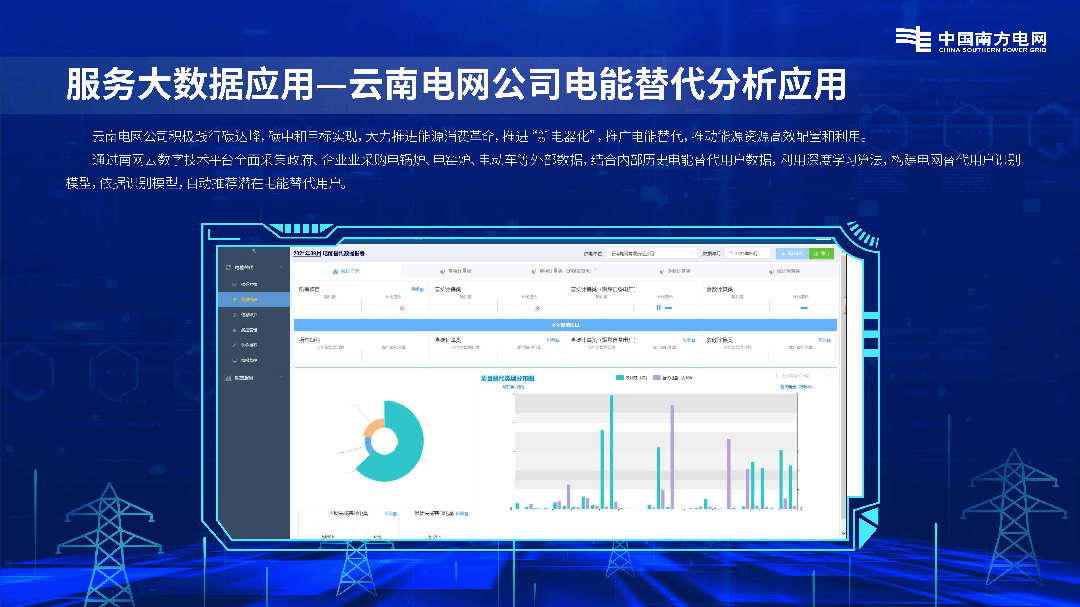
Task: Toggle the teal series in the bar chart legend
Action: pos(632,378)
